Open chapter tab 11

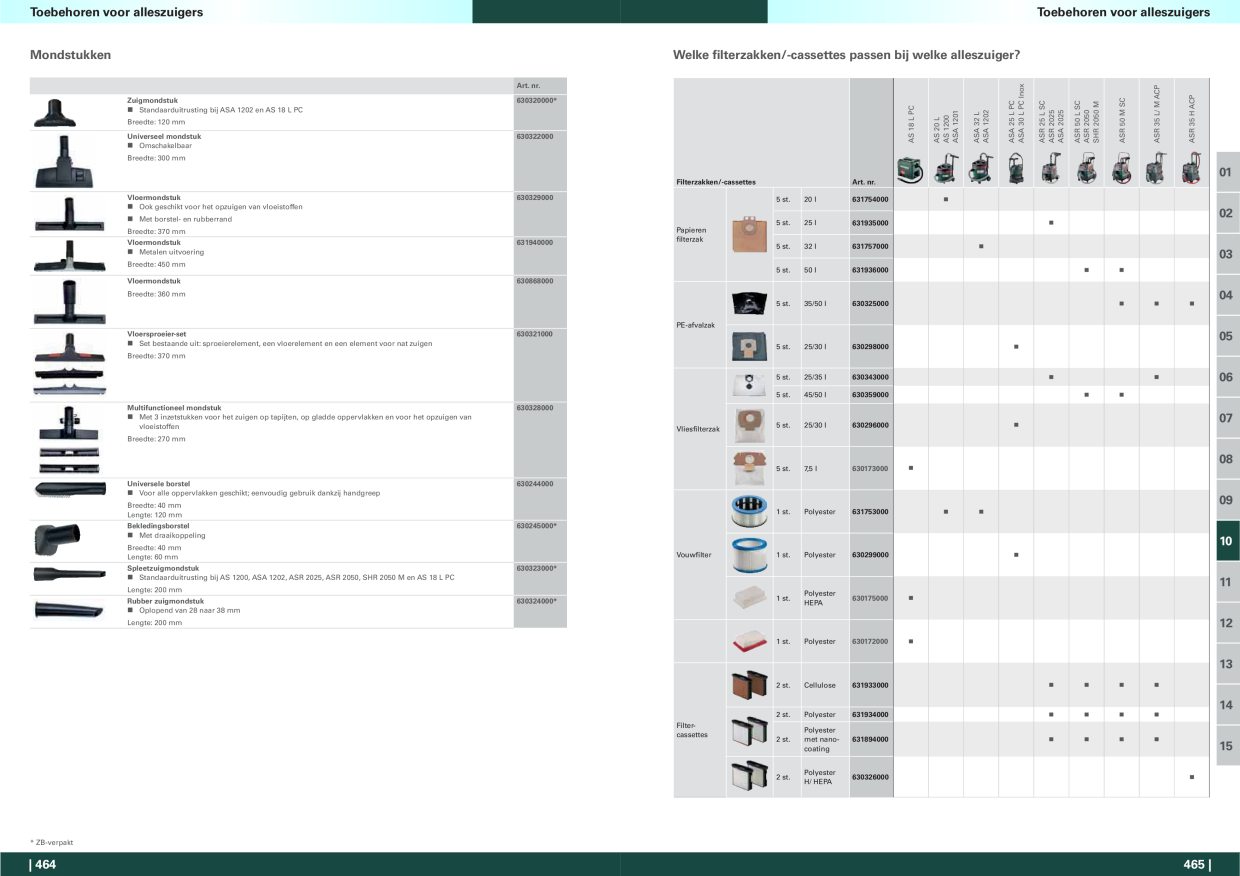pyautogui.click(x=1227, y=582)
